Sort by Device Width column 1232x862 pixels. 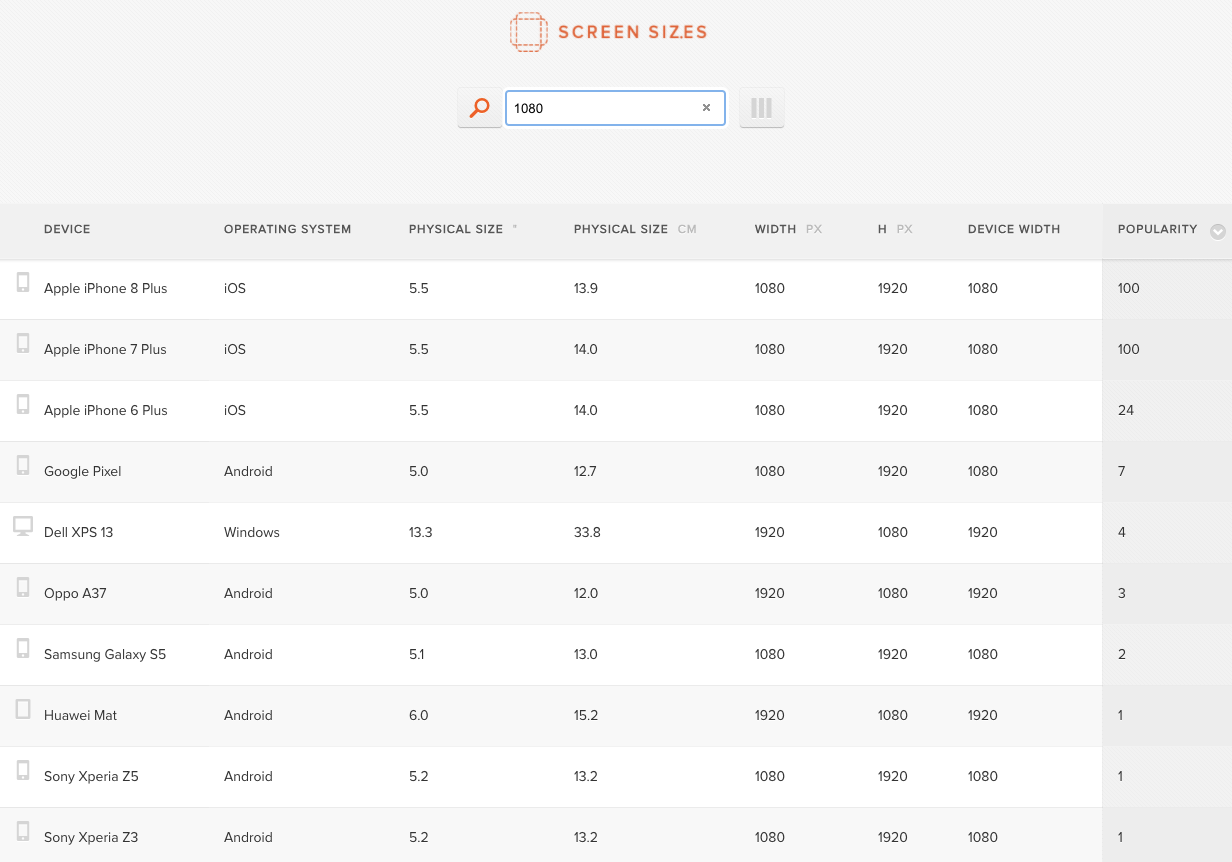(x=1013, y=229)
